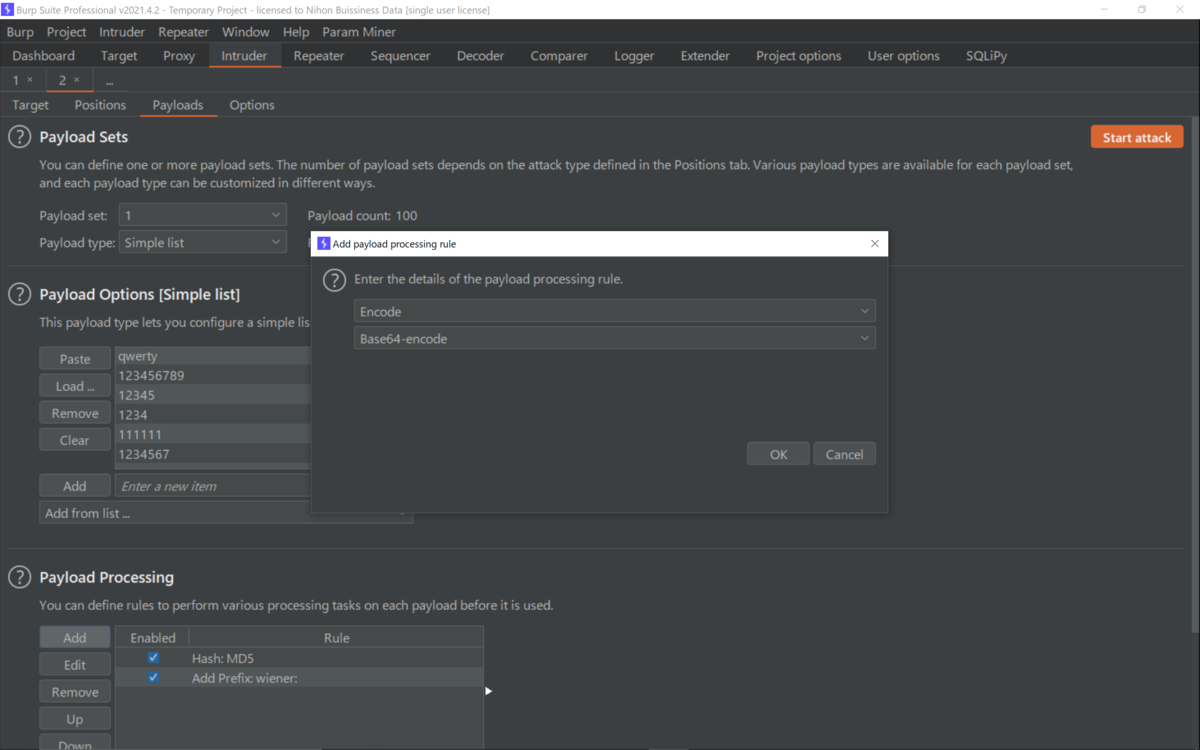
Task: Select the Hash: MD5 rule row
Action: coord(299,658)
